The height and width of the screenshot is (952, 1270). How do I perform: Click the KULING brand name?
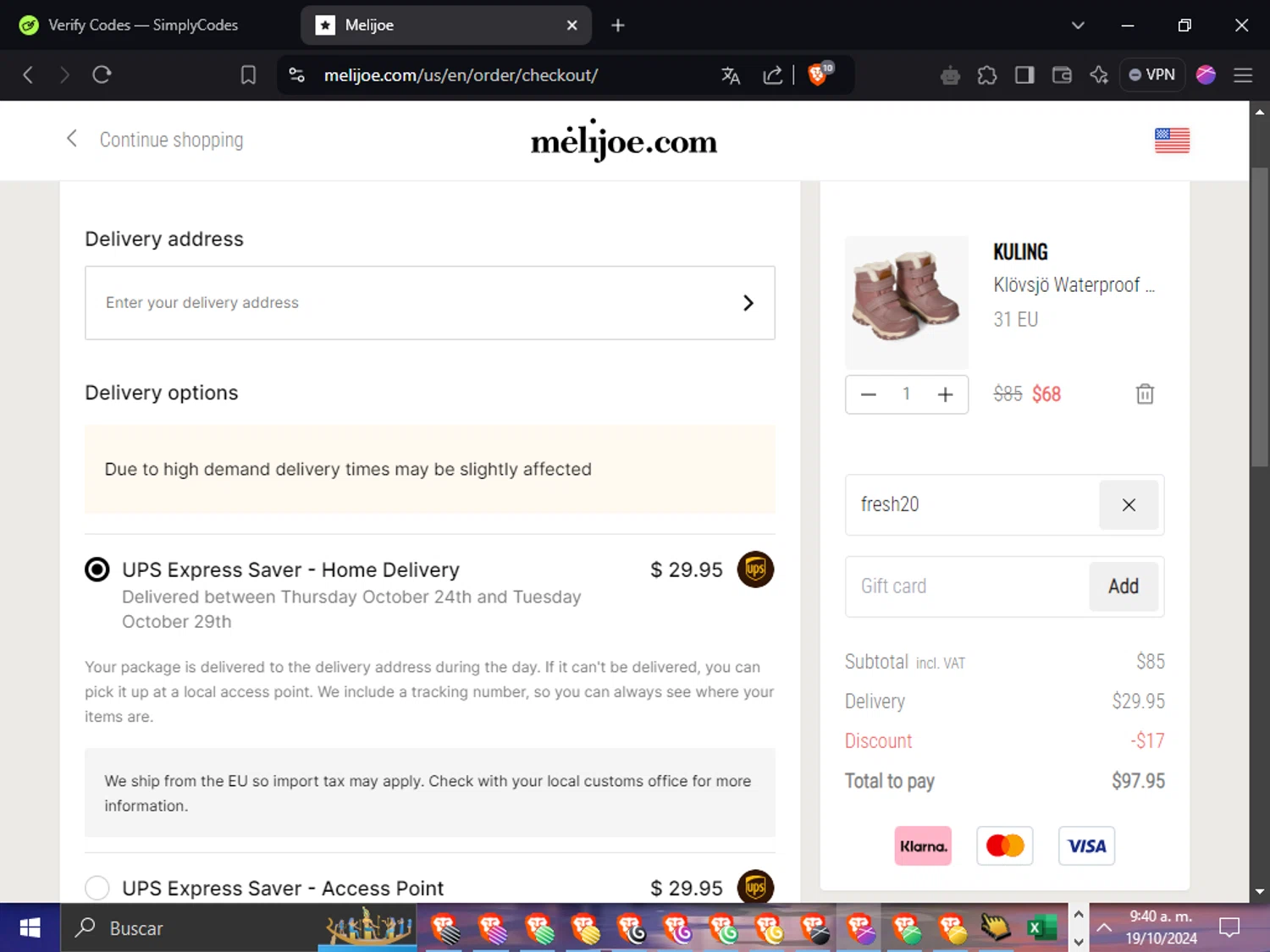click(x=1020, y=252)
